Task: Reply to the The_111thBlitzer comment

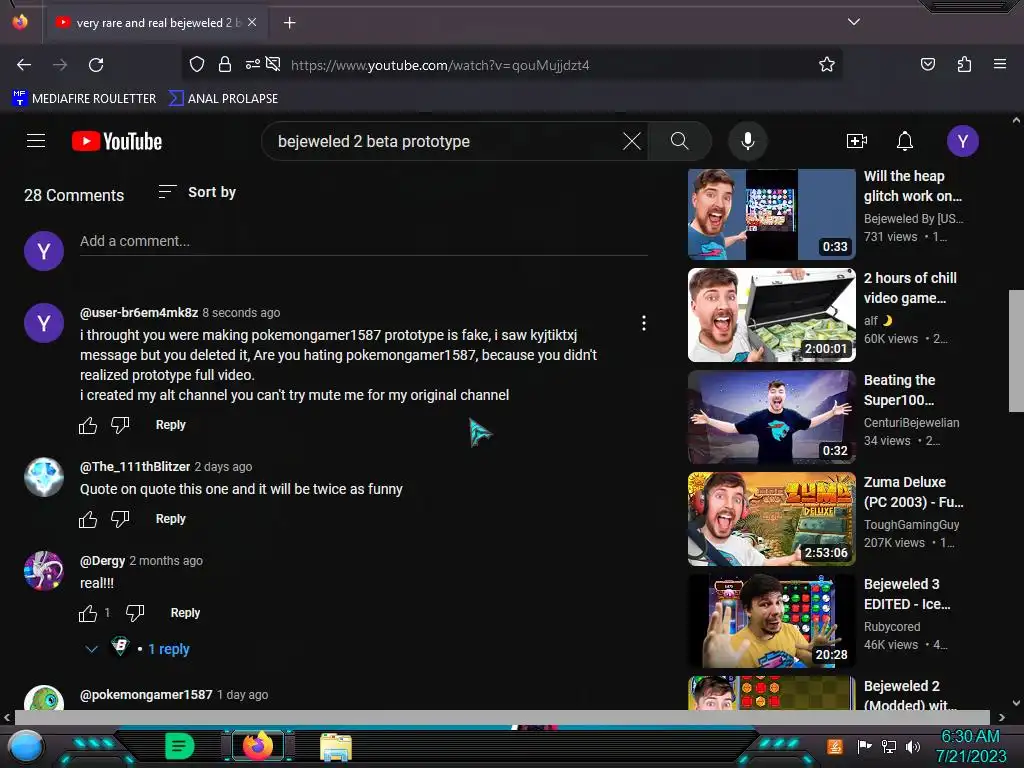Action: (x=170, y=519)
